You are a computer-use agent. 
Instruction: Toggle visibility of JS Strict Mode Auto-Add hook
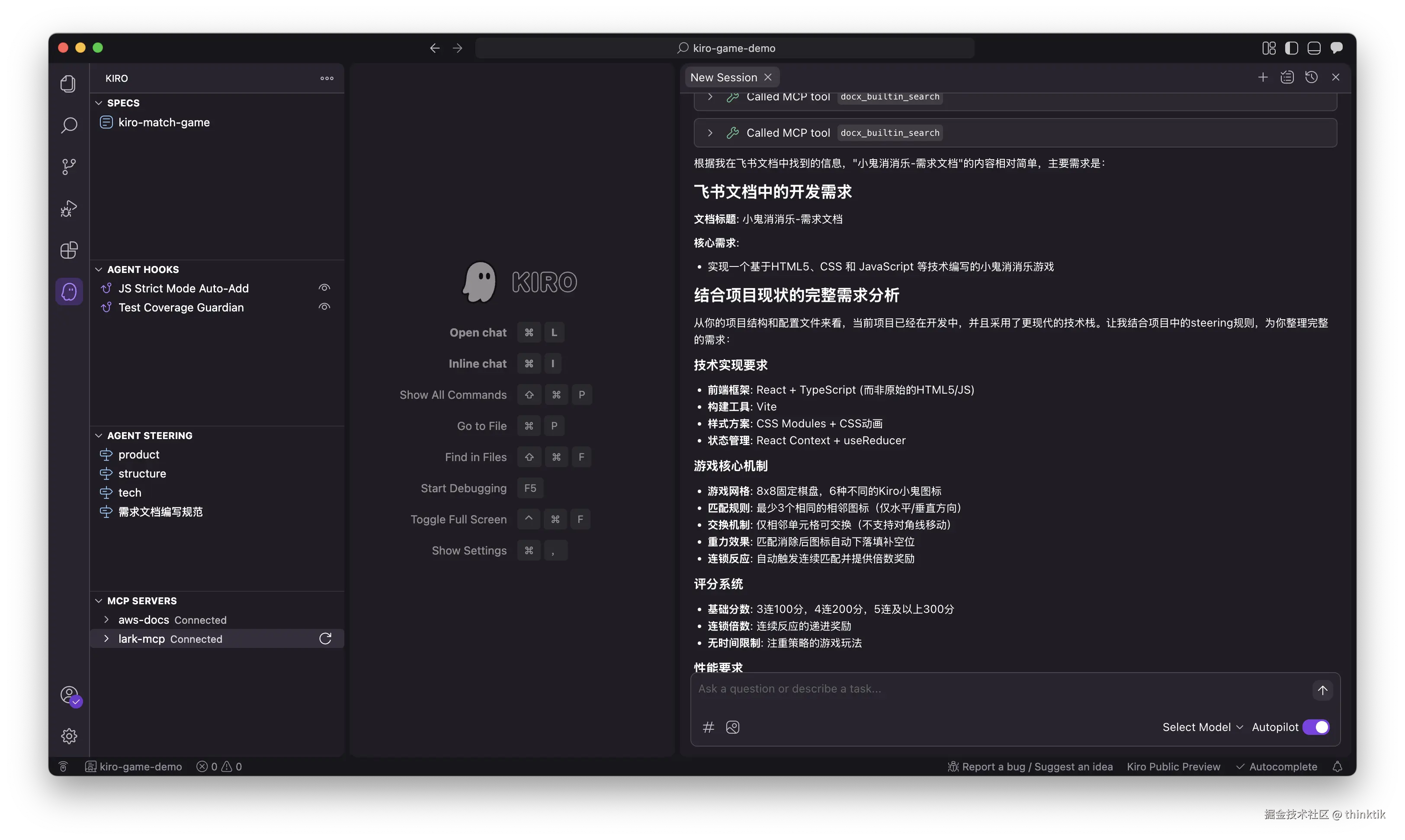(324, 288)
